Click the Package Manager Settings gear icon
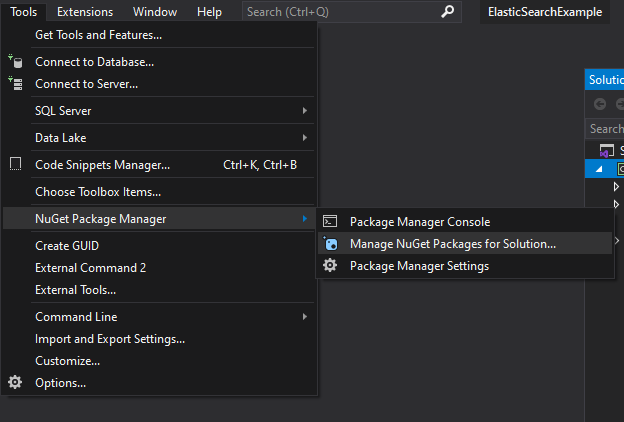The height and width of the screenshot is (422, 624). tap(330, 265)
